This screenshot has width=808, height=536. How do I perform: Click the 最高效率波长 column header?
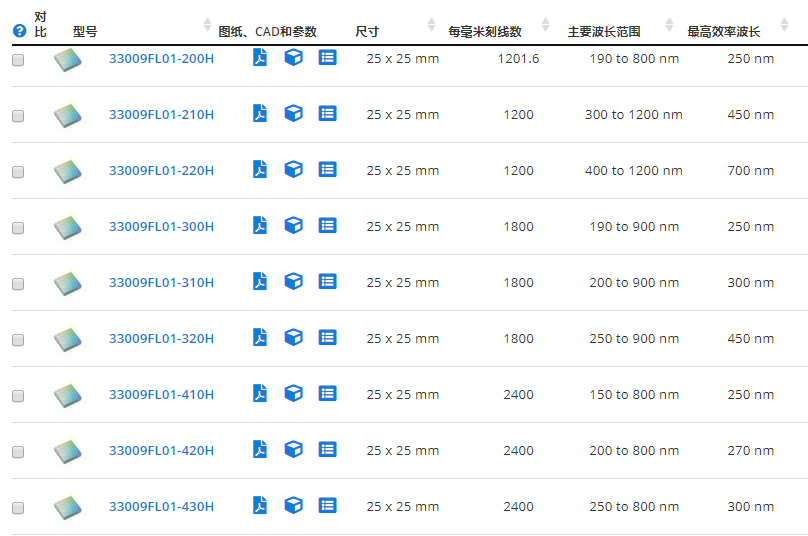point(724,32)
